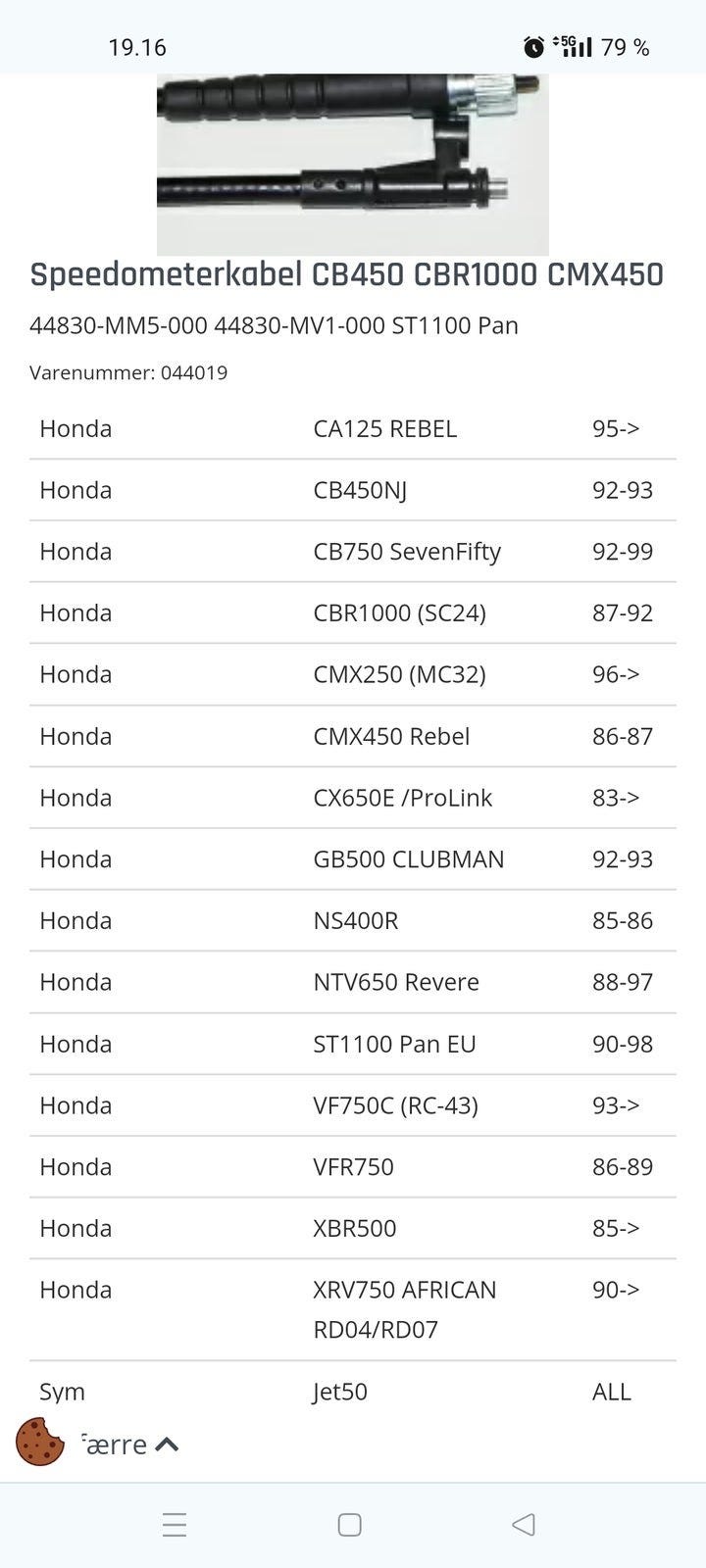Tap the XRV750 AFRICAN RD04/RD07 entry

point(404,1309)
